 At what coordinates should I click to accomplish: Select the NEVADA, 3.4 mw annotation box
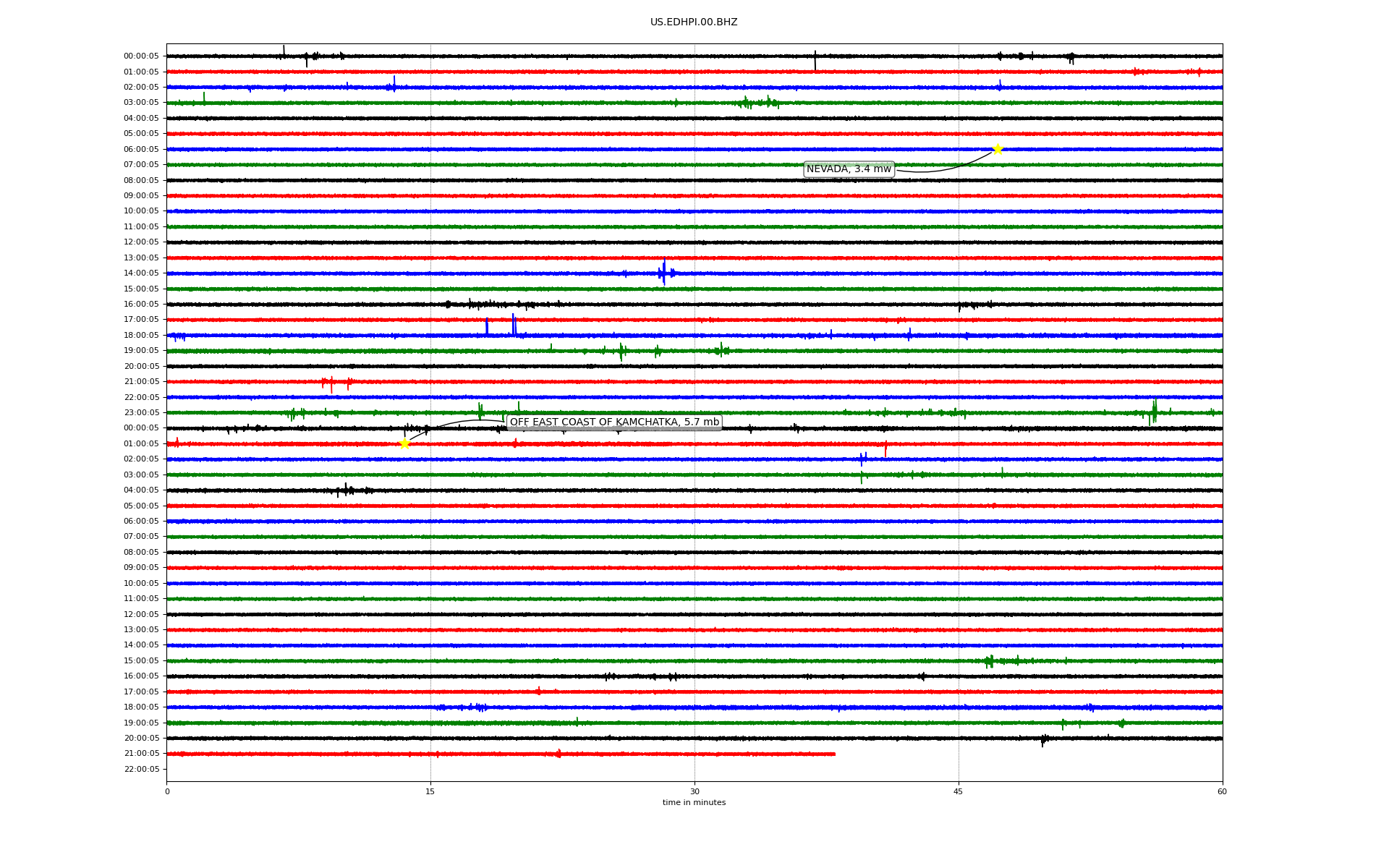click(x=849, y=169)
